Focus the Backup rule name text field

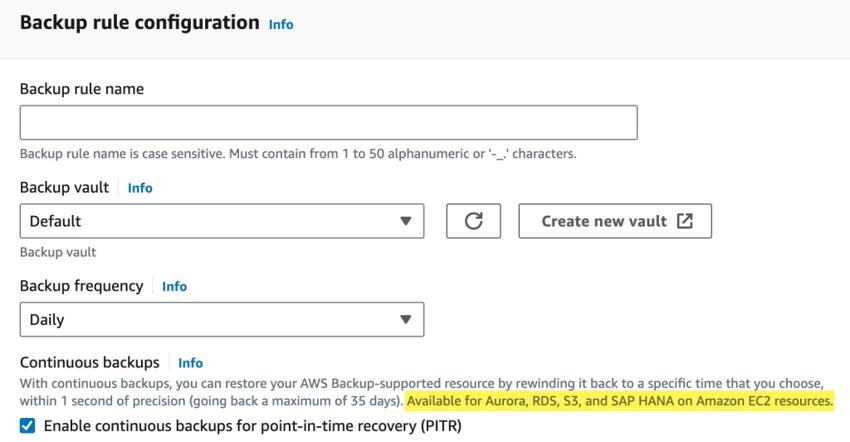pyautogui.click(x=329, y=123)
